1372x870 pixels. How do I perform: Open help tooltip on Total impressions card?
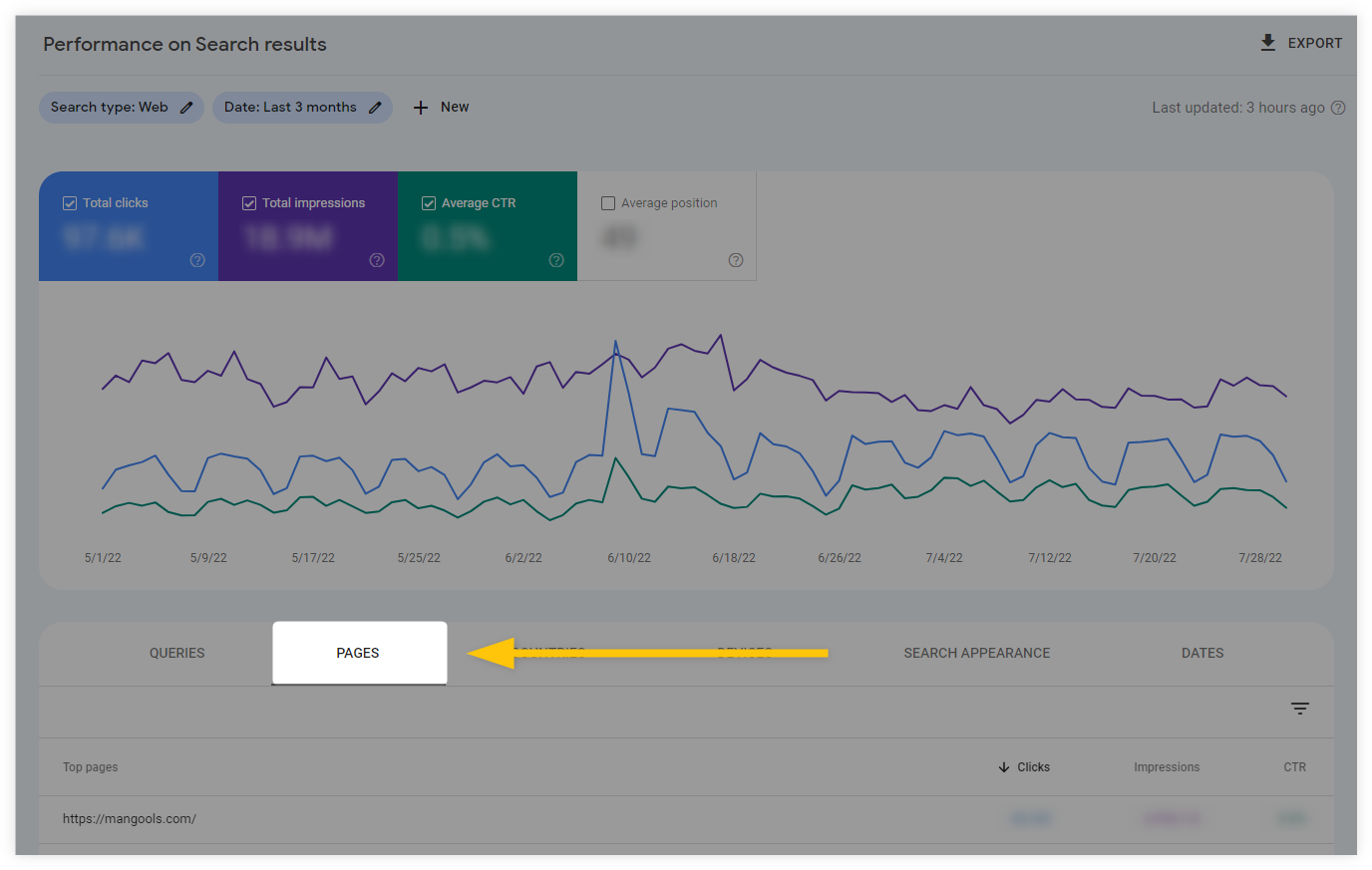pos(376,260)
